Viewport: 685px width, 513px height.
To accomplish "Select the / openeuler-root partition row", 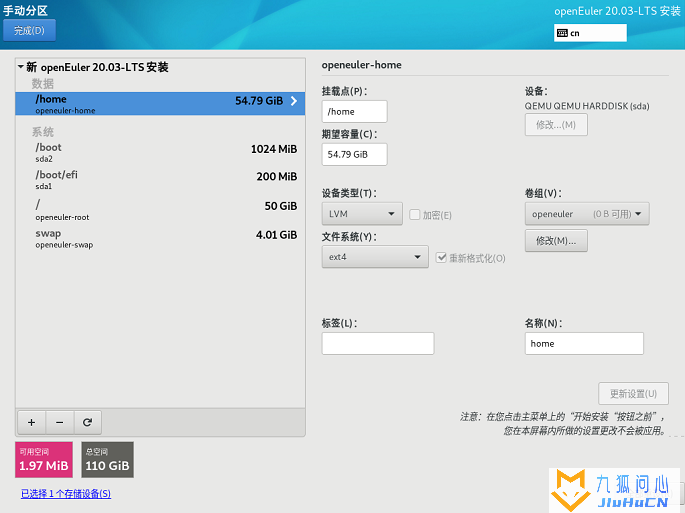I will (160, 210).
